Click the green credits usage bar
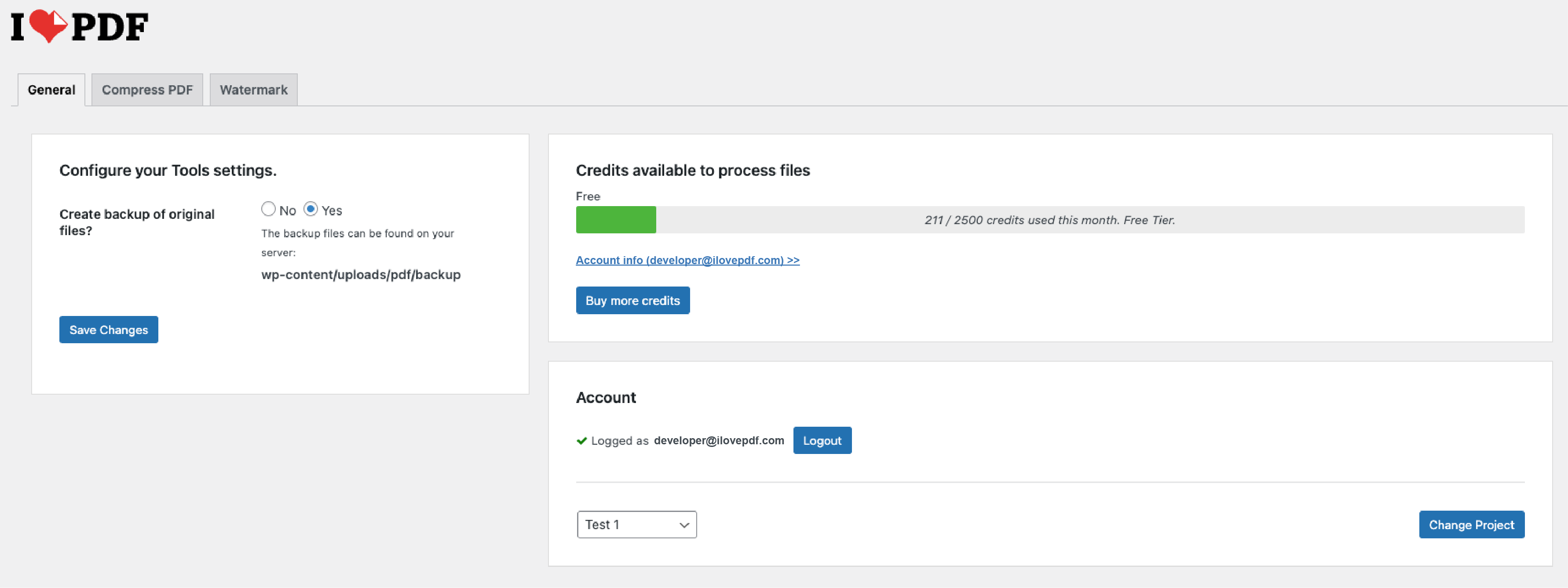The image size is (1568, 588). click(615, 220)
